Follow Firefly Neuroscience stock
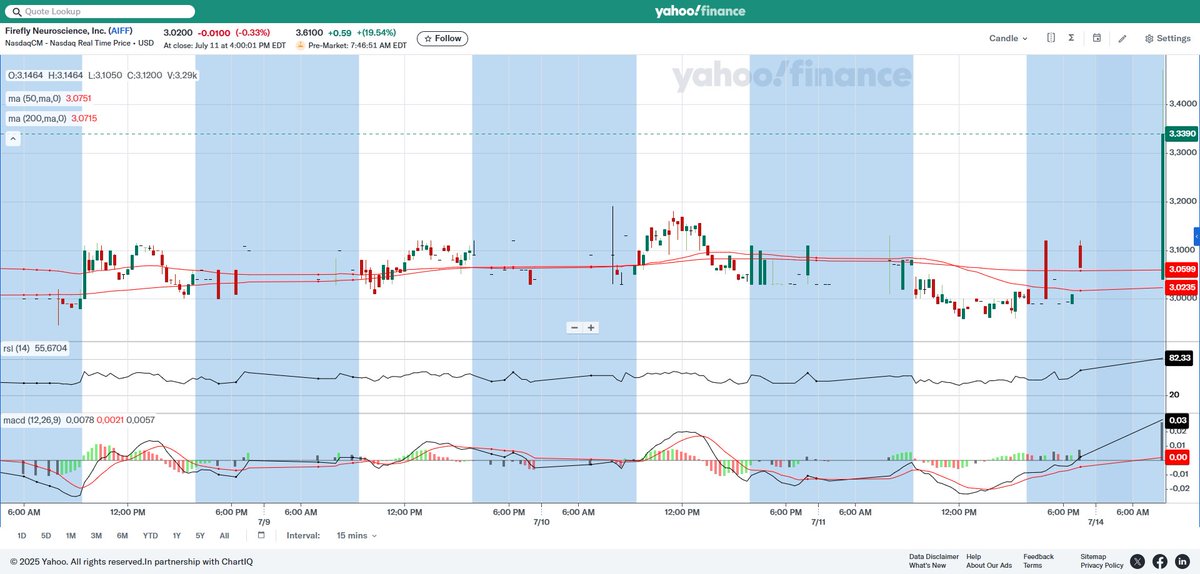Screen dimensions: 1200x574 coord(442,38)
